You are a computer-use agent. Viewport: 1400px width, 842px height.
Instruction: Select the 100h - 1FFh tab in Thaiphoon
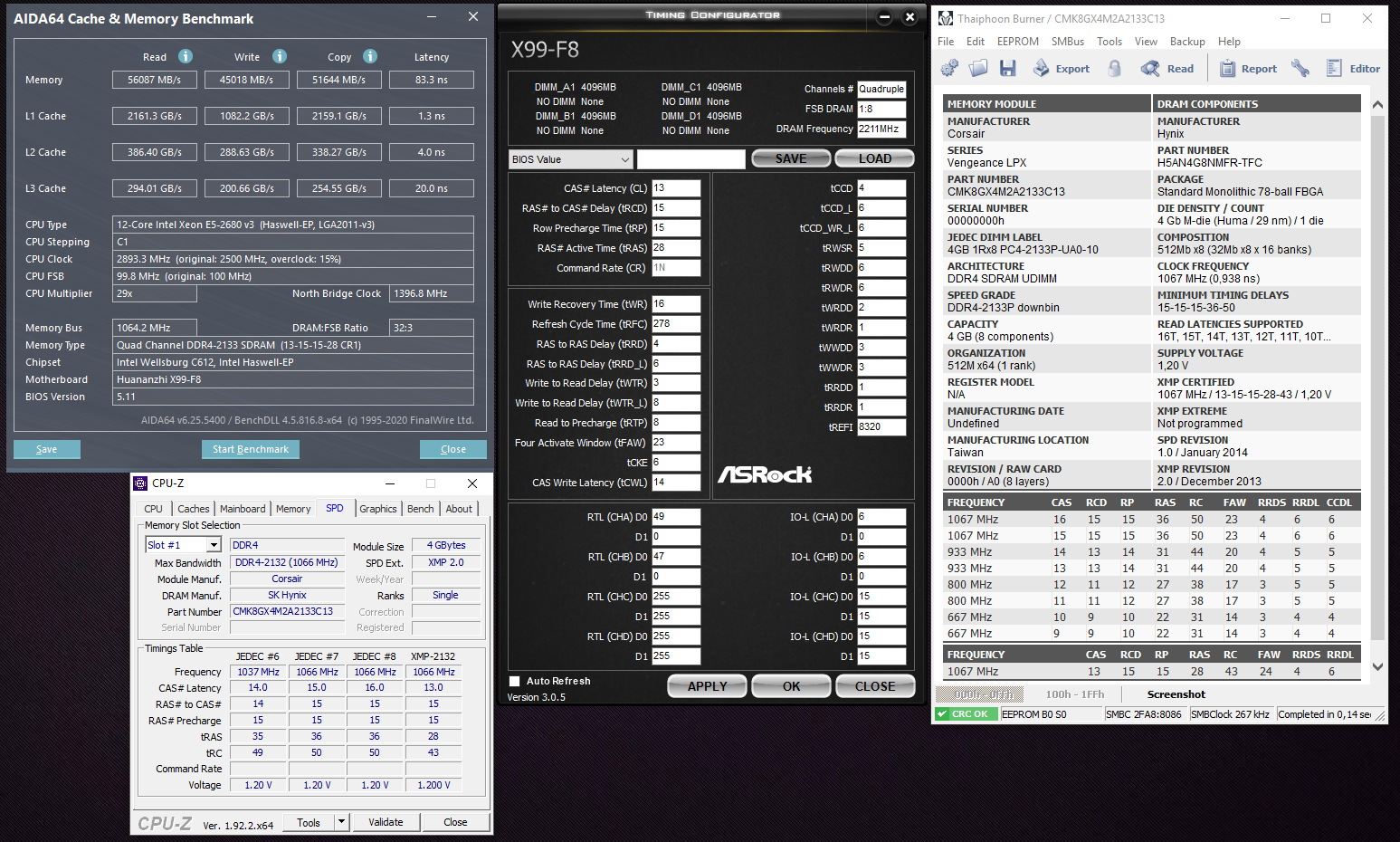click(1075, 694)
